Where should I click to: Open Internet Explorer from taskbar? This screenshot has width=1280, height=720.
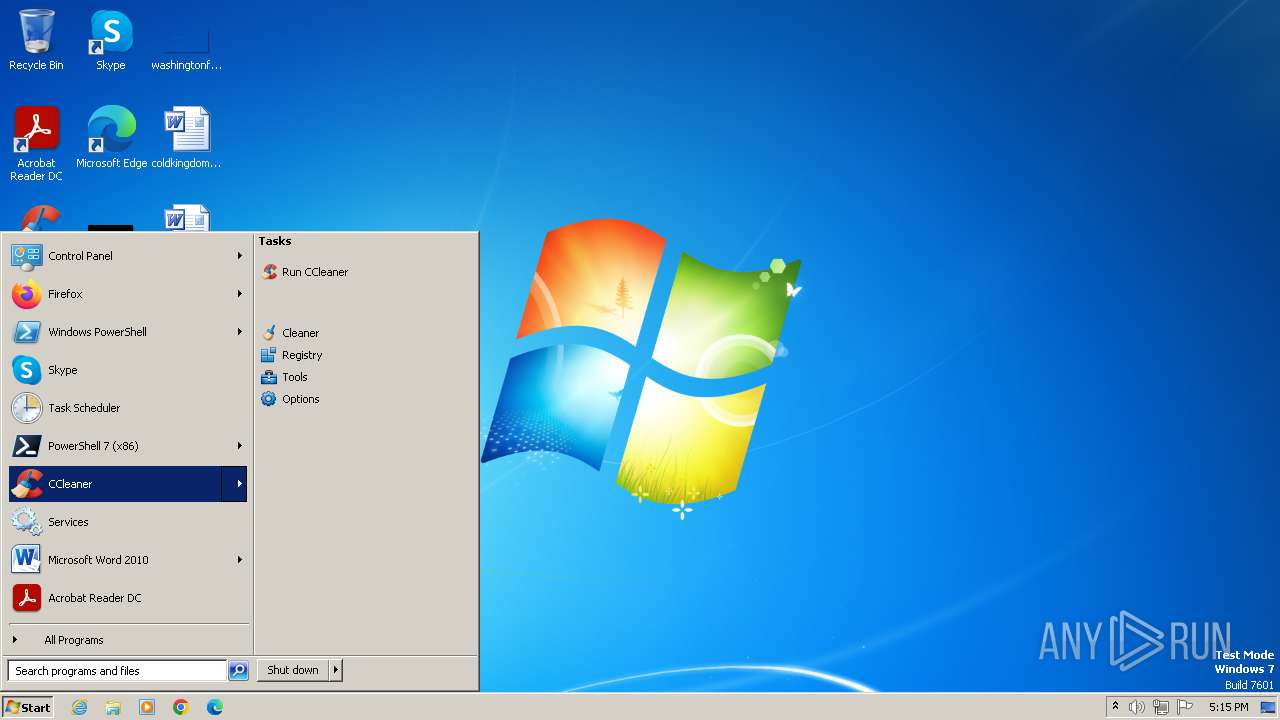point(79,707)
